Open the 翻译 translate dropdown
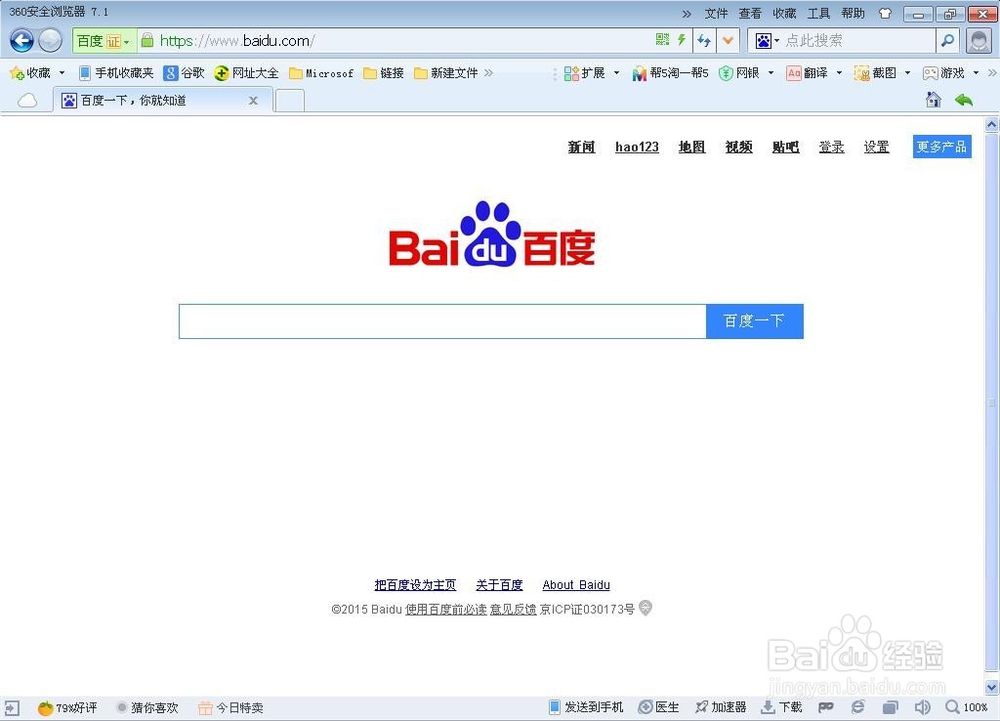 point(814,73)
